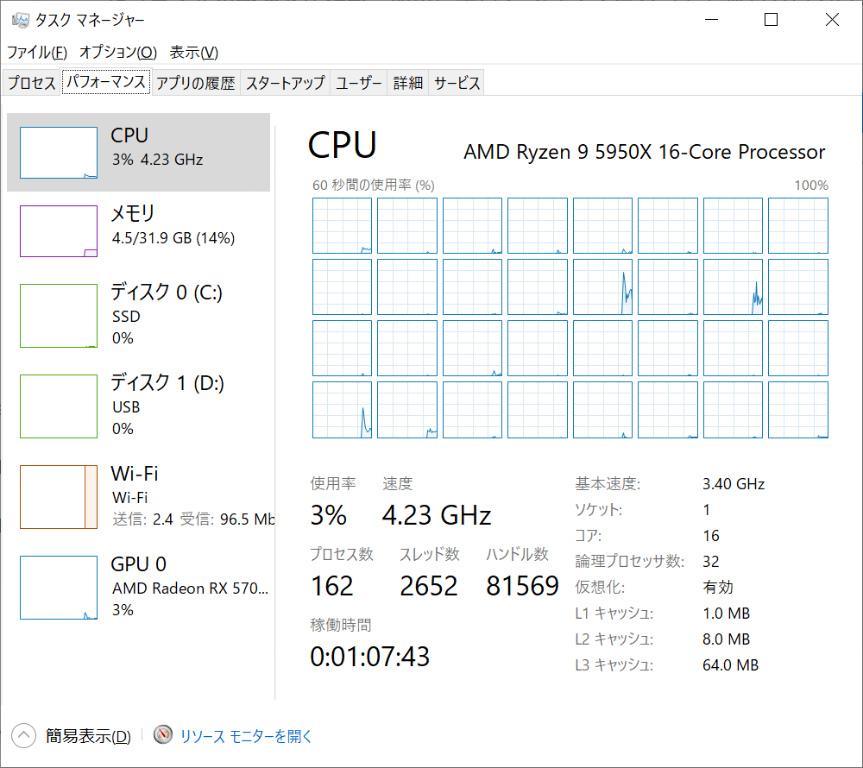Click the リソース モニターを開く link
863x768 pixels.
pos(246,736)
